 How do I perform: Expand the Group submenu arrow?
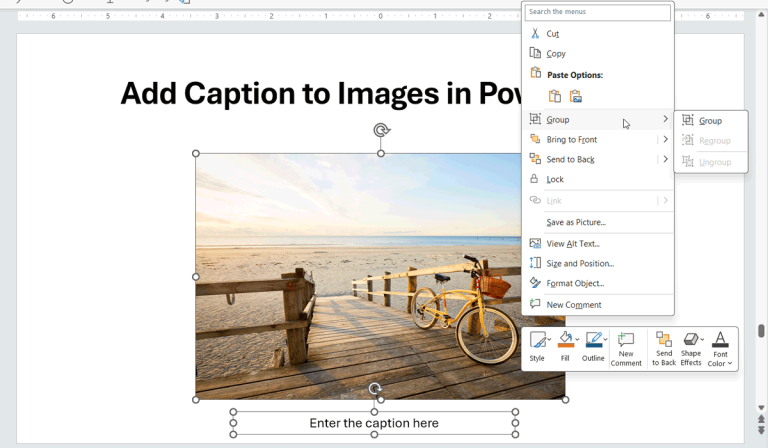pyautogui.click(x=665, y=119)
